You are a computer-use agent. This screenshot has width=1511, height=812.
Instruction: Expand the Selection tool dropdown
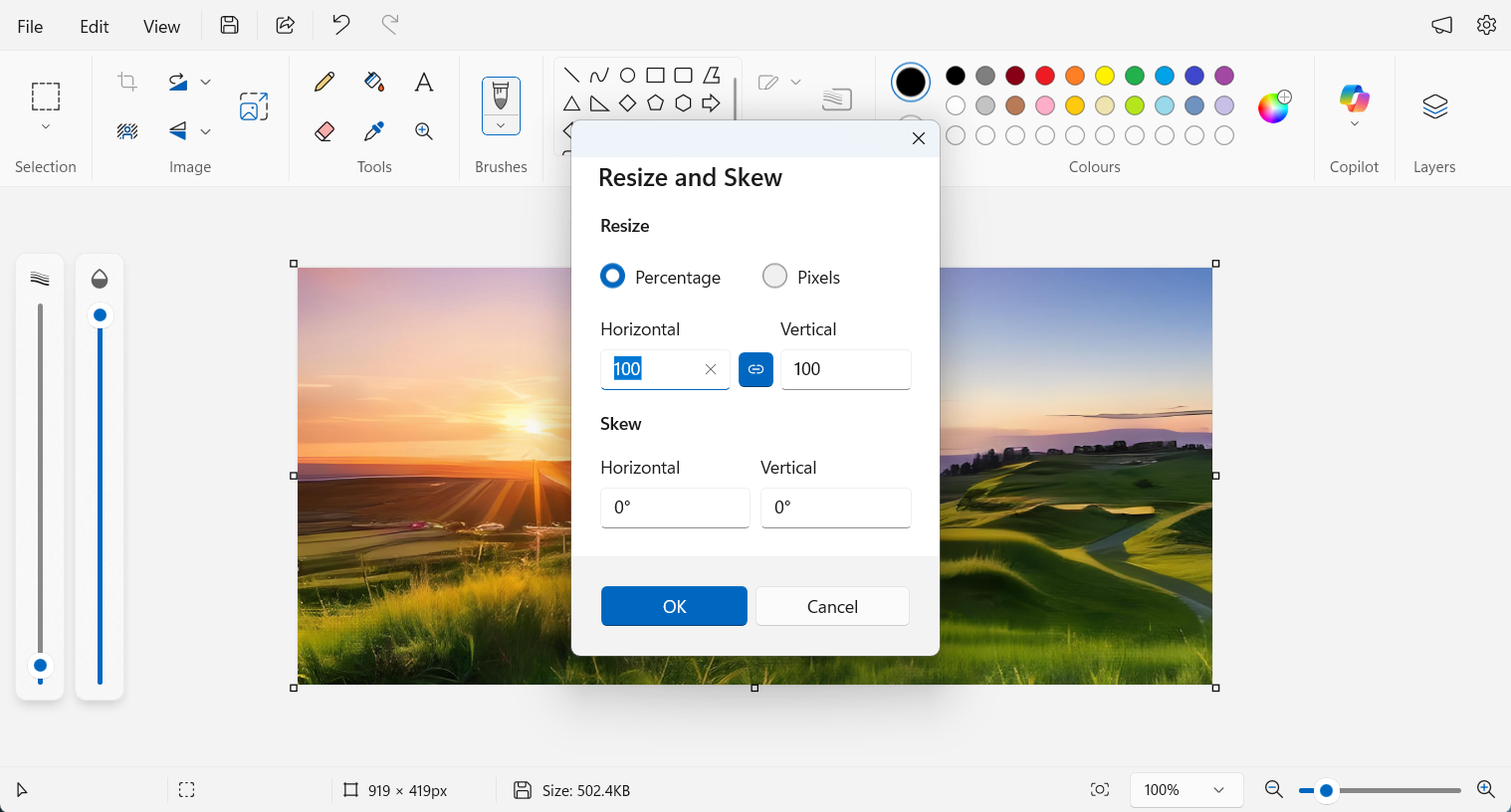point(46,127)
